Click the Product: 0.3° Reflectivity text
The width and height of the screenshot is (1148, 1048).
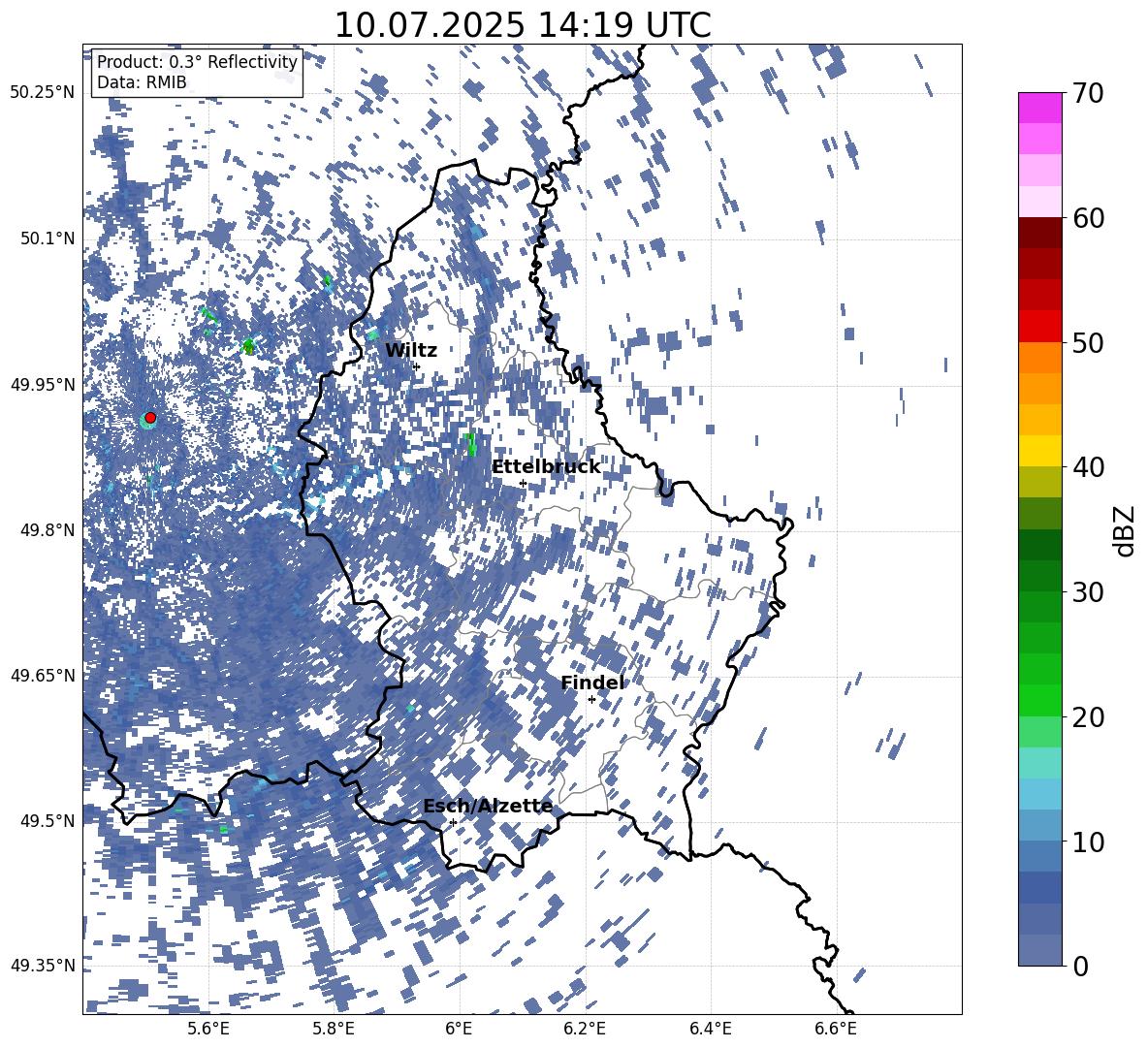pos(197,62)
